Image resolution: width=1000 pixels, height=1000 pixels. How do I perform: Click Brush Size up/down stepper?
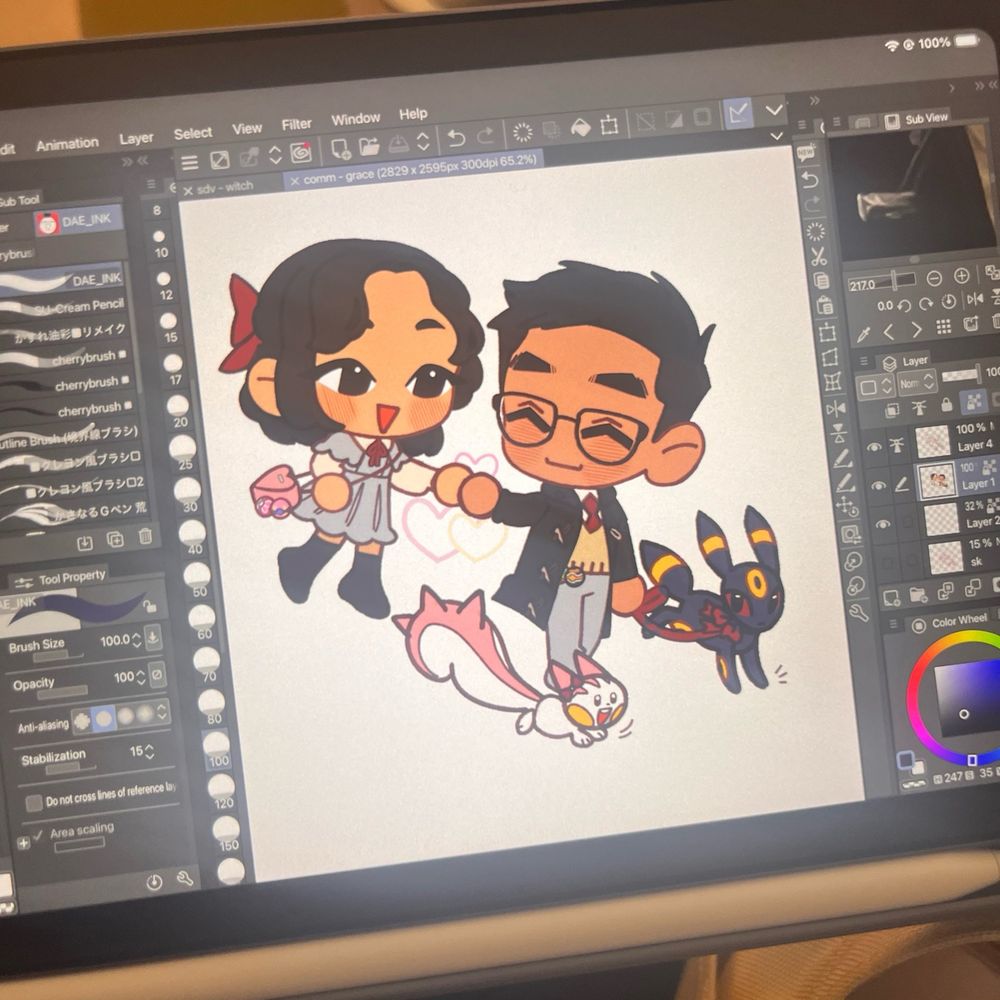136,640
